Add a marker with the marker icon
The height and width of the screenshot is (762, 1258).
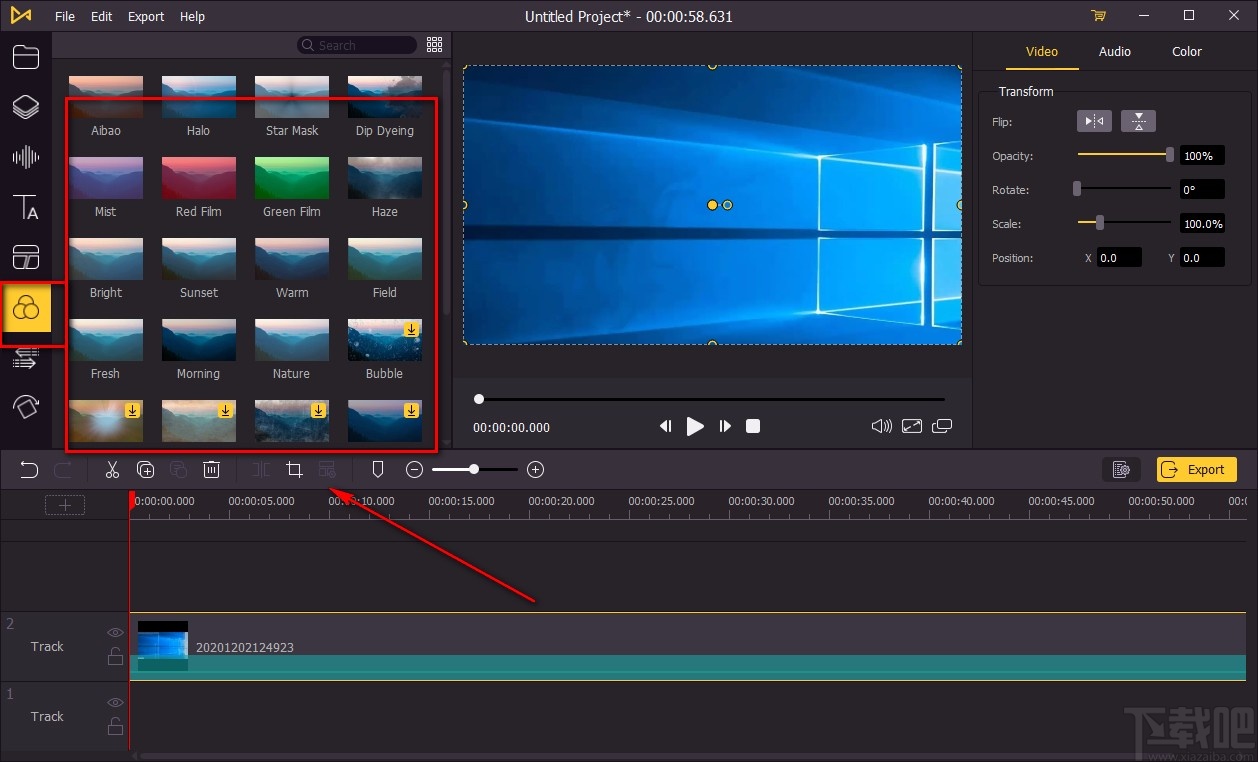tap(378, 470)
